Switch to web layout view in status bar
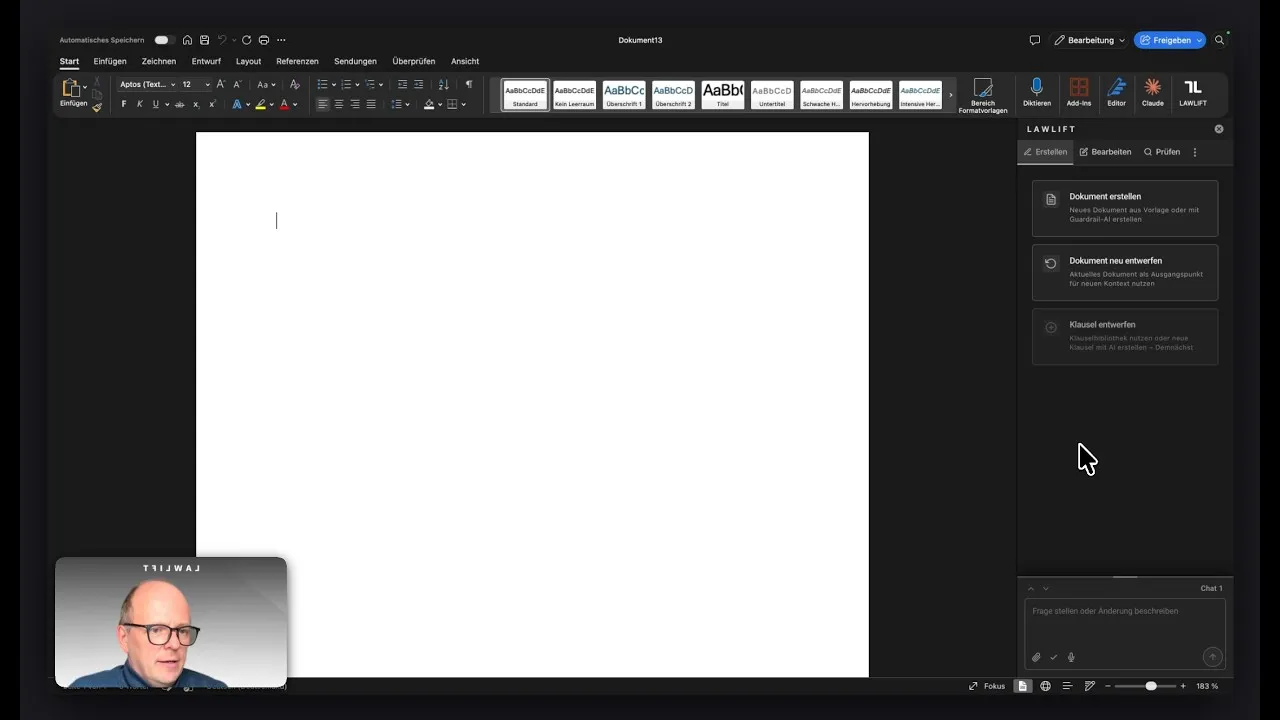 [1045, 686]
